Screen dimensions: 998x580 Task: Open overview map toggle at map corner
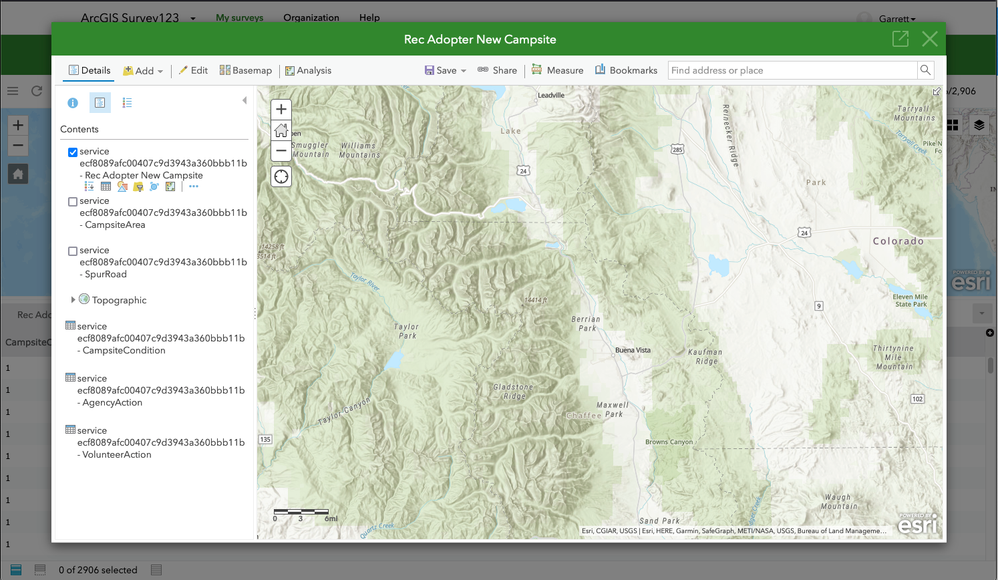(x=936, y=92)
